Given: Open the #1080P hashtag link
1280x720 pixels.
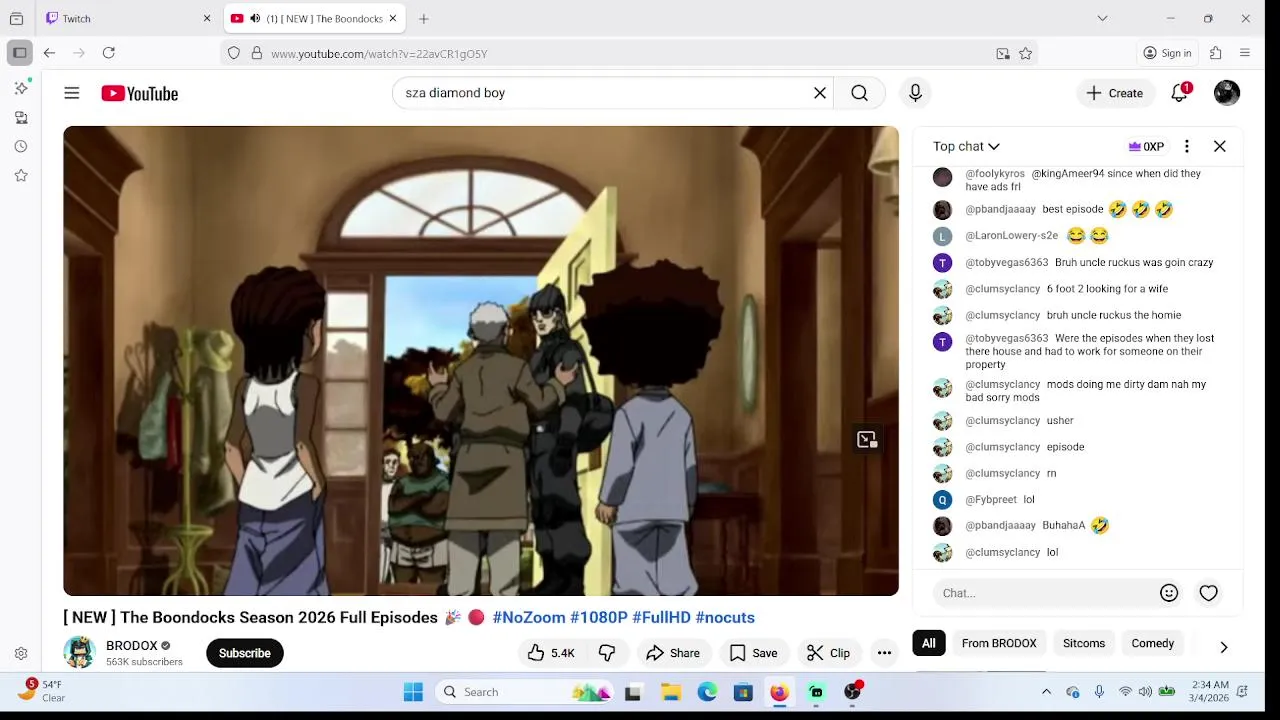Looking at the screenshot, I should (599, 617).
